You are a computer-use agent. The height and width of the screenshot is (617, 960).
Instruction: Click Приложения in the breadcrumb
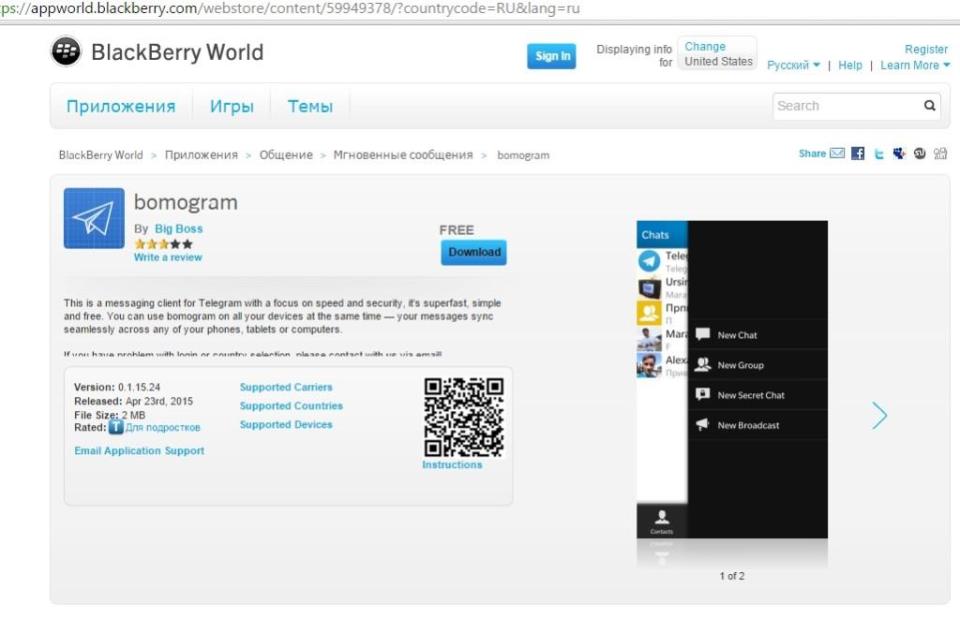click(201, 155)
